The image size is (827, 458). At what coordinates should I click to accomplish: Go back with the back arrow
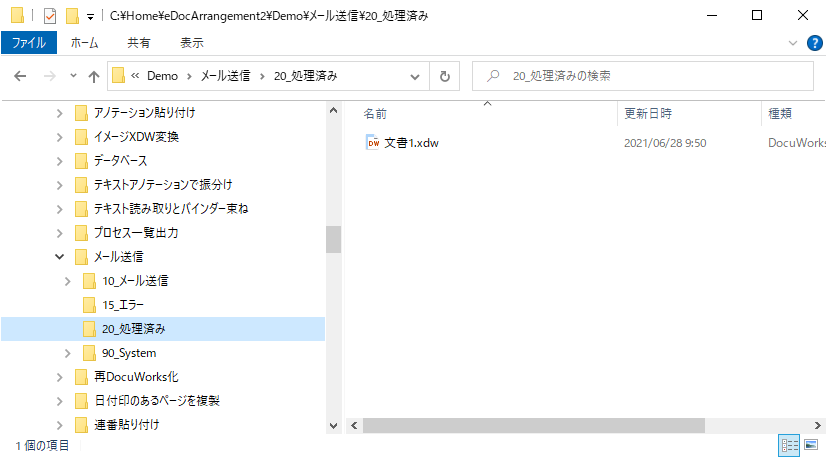pyautogui.click(x=20, y=76)
